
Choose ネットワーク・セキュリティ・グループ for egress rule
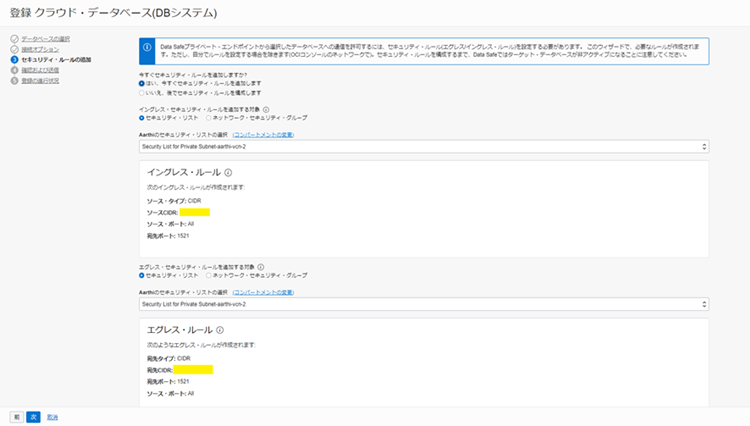[x=206, y=276]
